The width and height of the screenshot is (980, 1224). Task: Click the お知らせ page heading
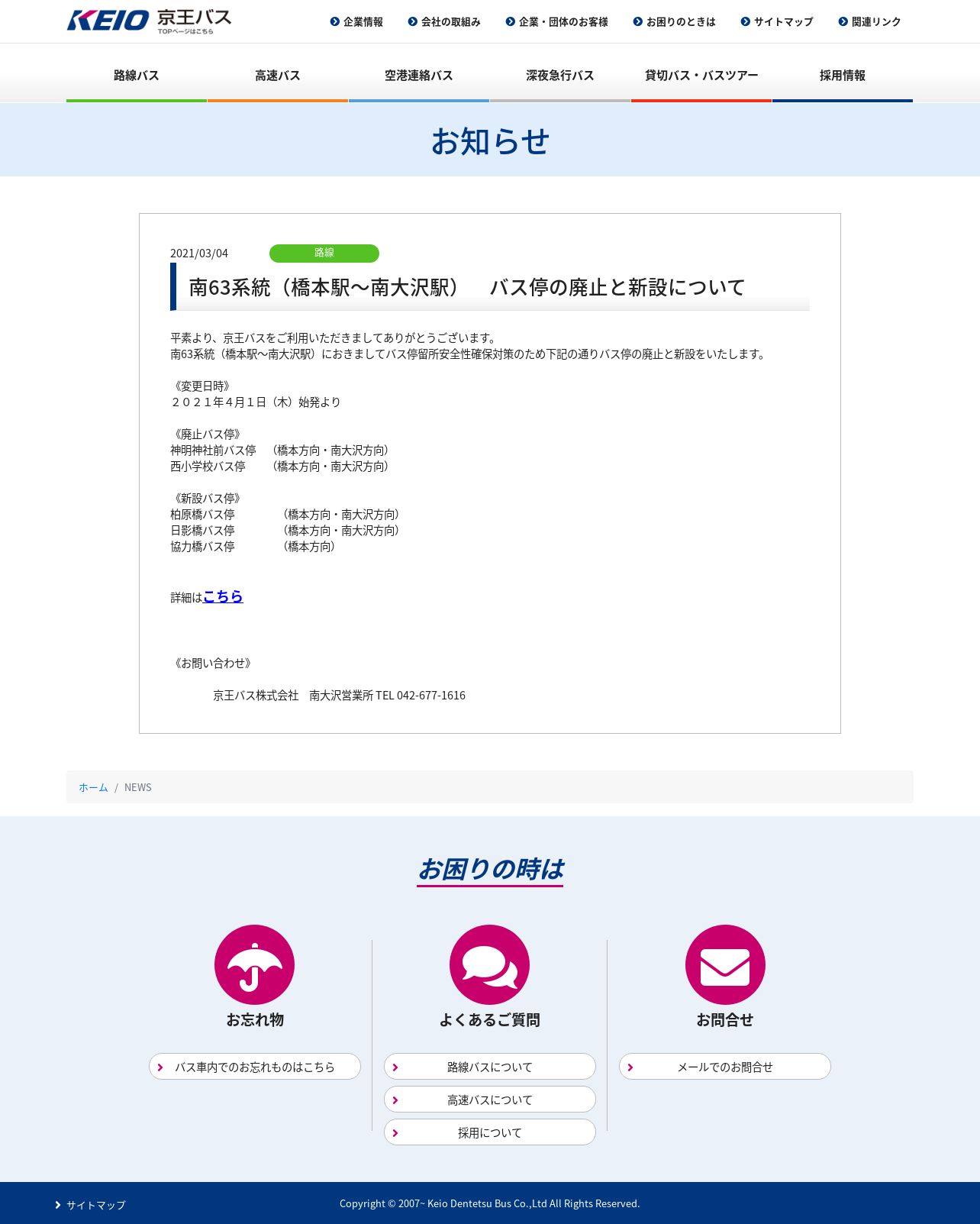point(490,141)
